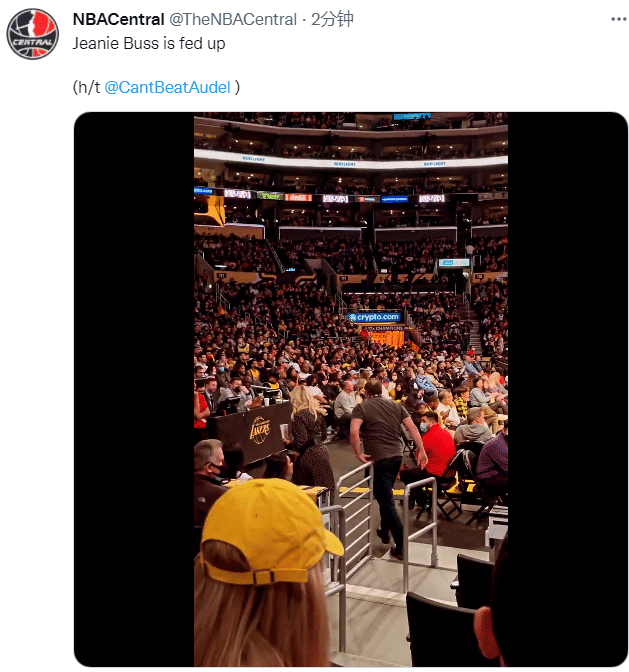Click the '(h/t' text before the mention

pyautogui.click(x=87, y=87)
